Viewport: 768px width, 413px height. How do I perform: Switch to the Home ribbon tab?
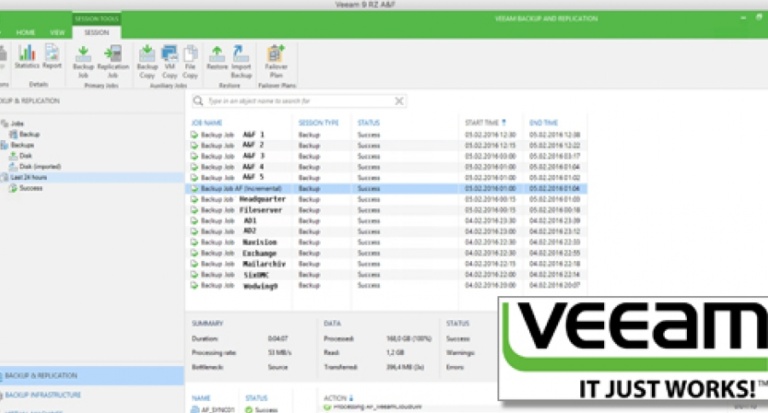point(25,33)
